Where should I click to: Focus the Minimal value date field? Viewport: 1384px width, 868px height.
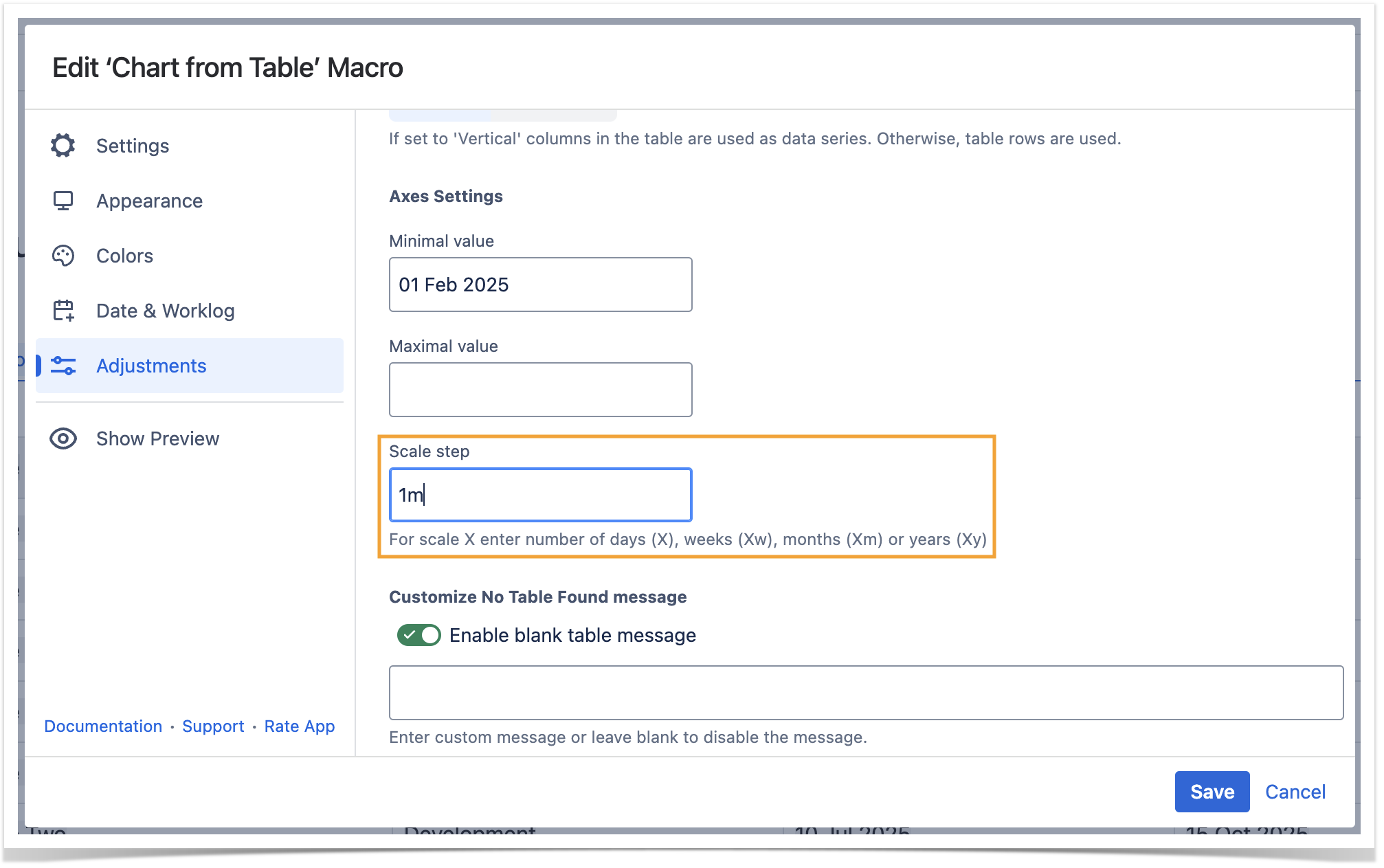[x=540, y=285]
